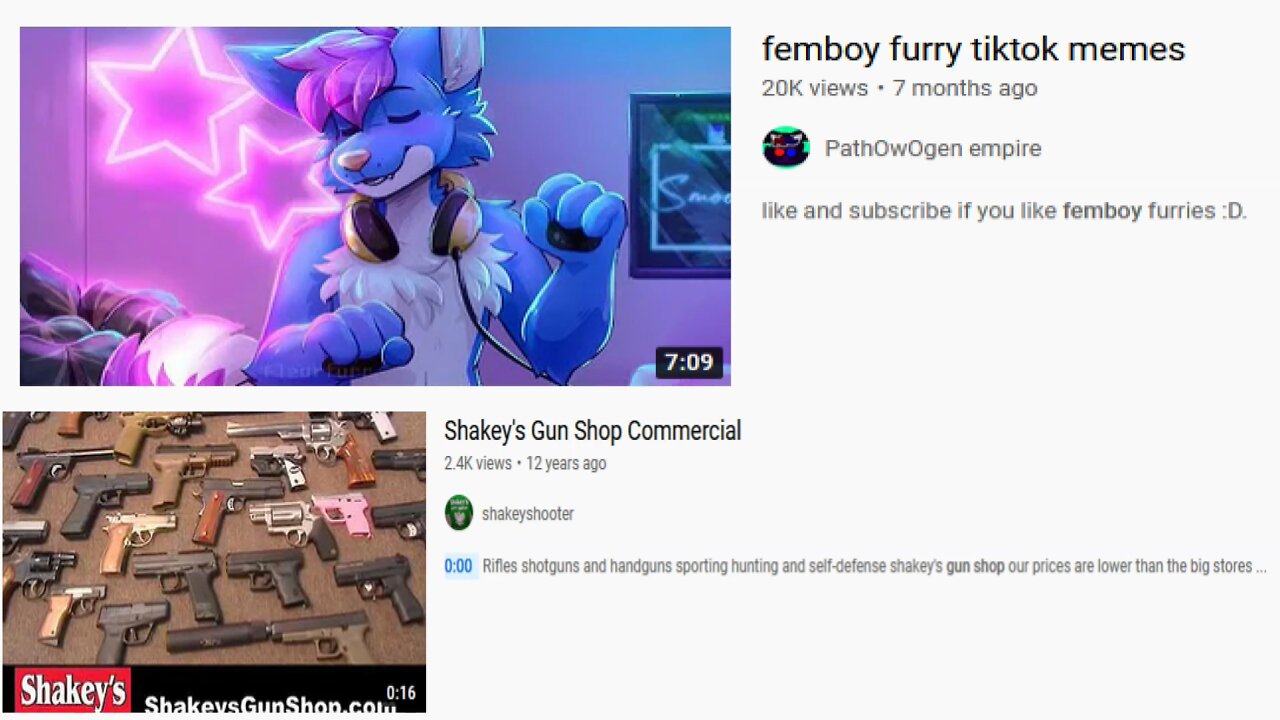This screenshot has width=1280, height=720.
Task: Click the "Rifles shotguns and handguns" transcript snippet
Action: pos(875,566)
